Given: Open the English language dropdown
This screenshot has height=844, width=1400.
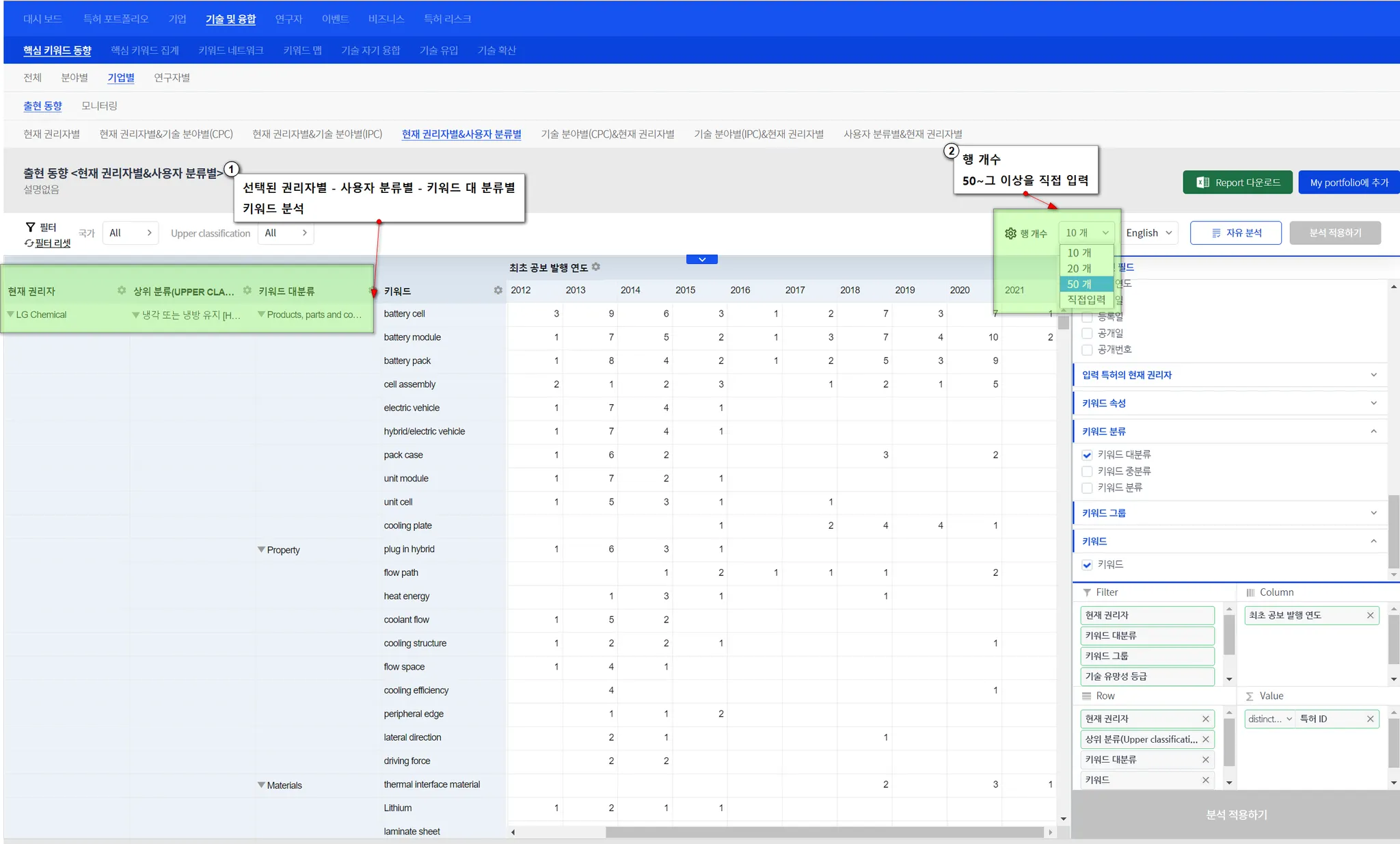Looking at the screenshot, I should [x=1148, y=233].
